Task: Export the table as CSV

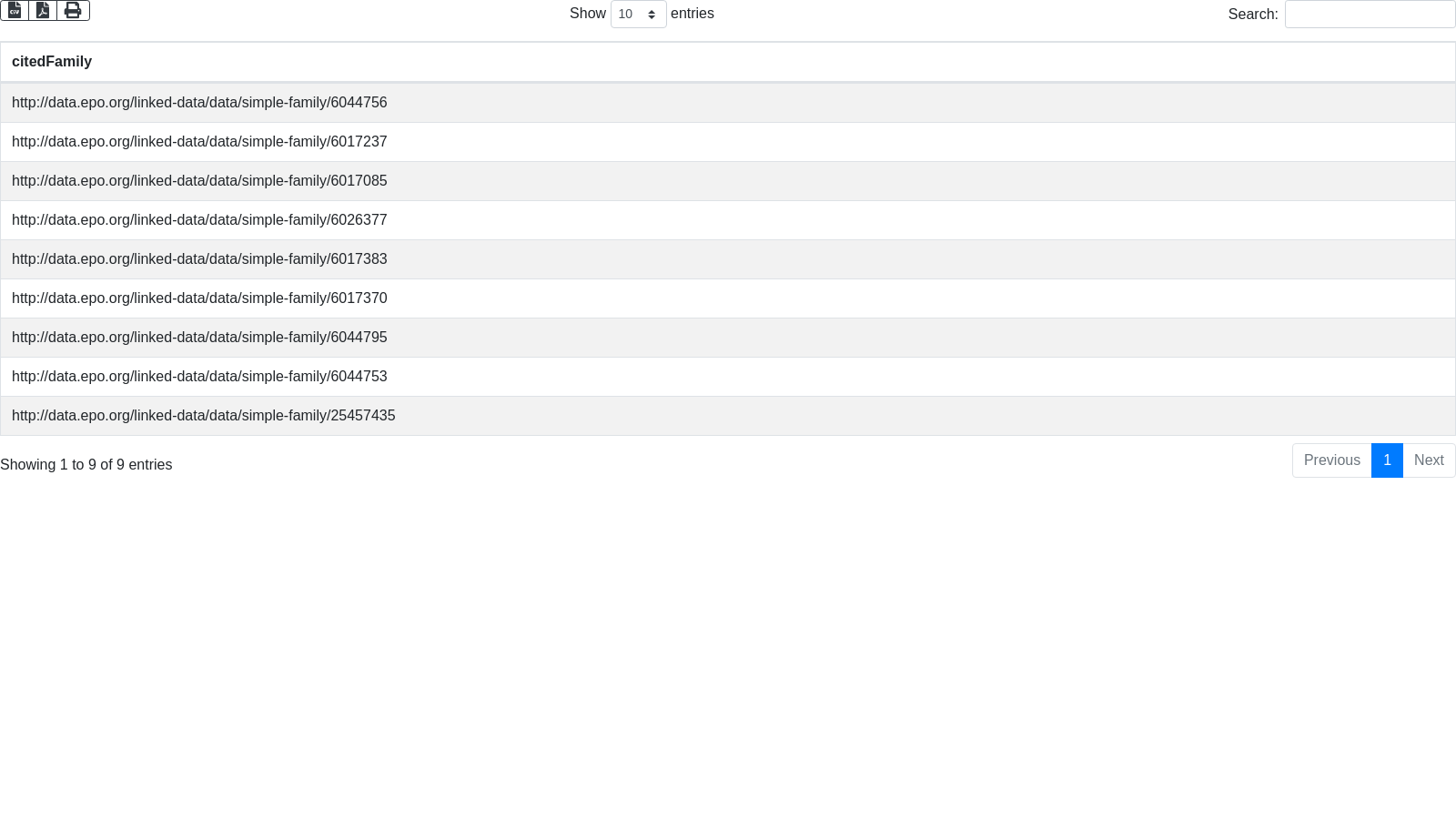Action: (x=15, y=10)
